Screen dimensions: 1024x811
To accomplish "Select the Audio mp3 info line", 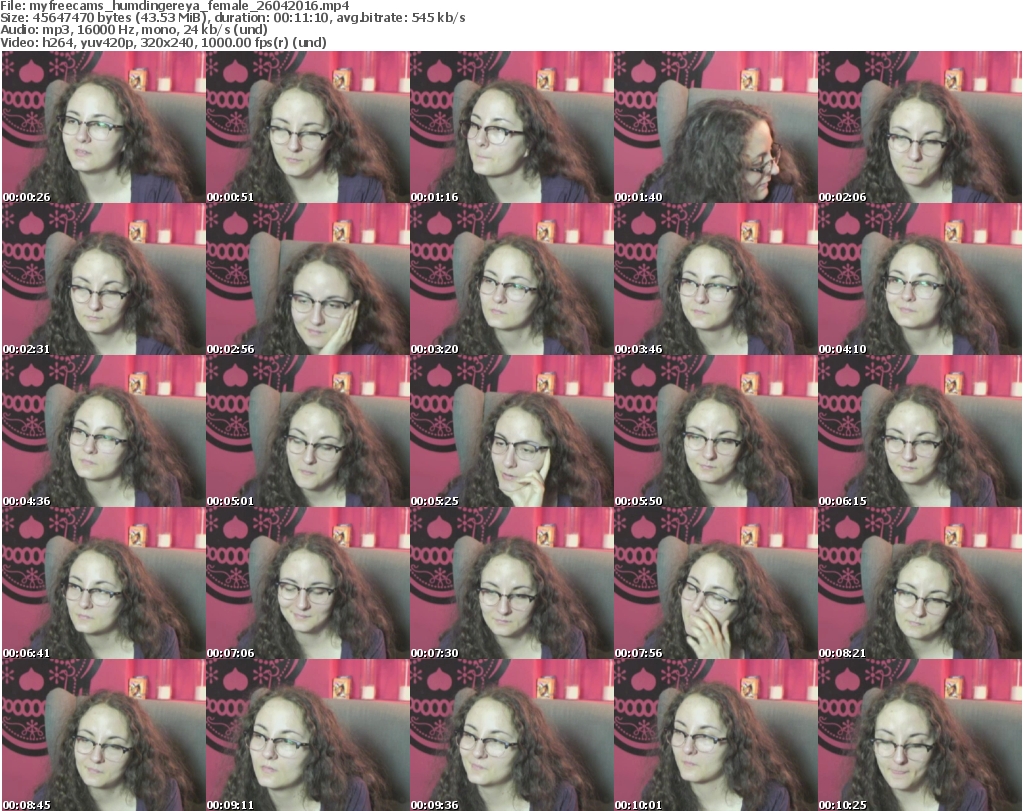I will coord(134,30).
